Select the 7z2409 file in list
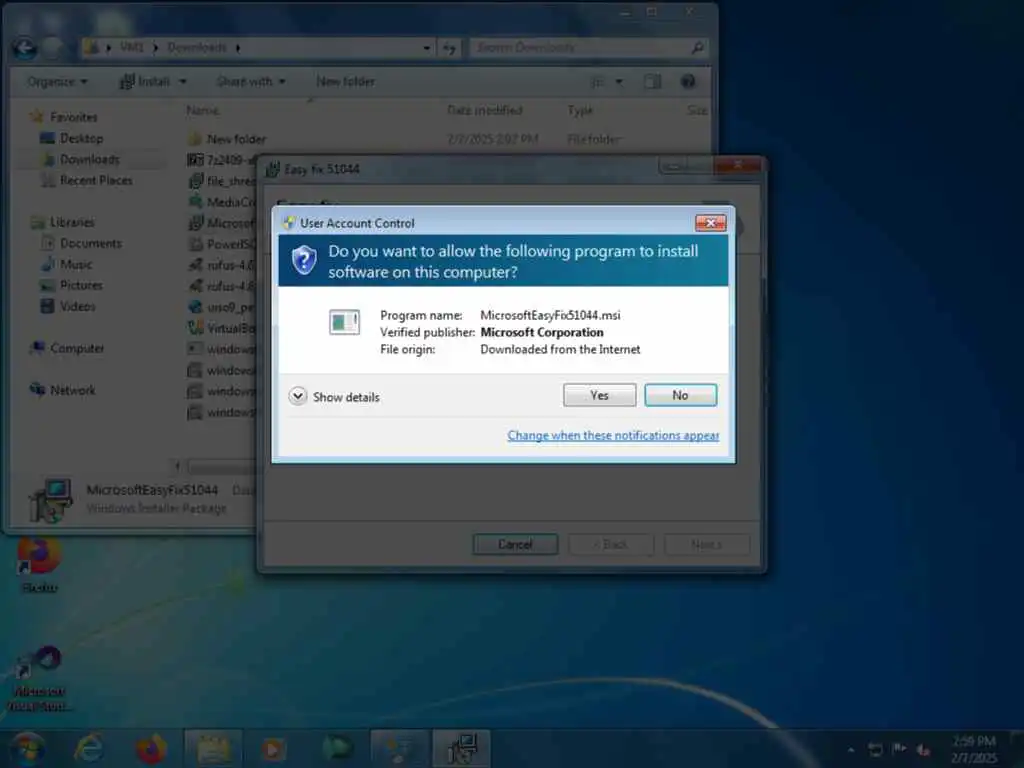 [x=222, y=160]
